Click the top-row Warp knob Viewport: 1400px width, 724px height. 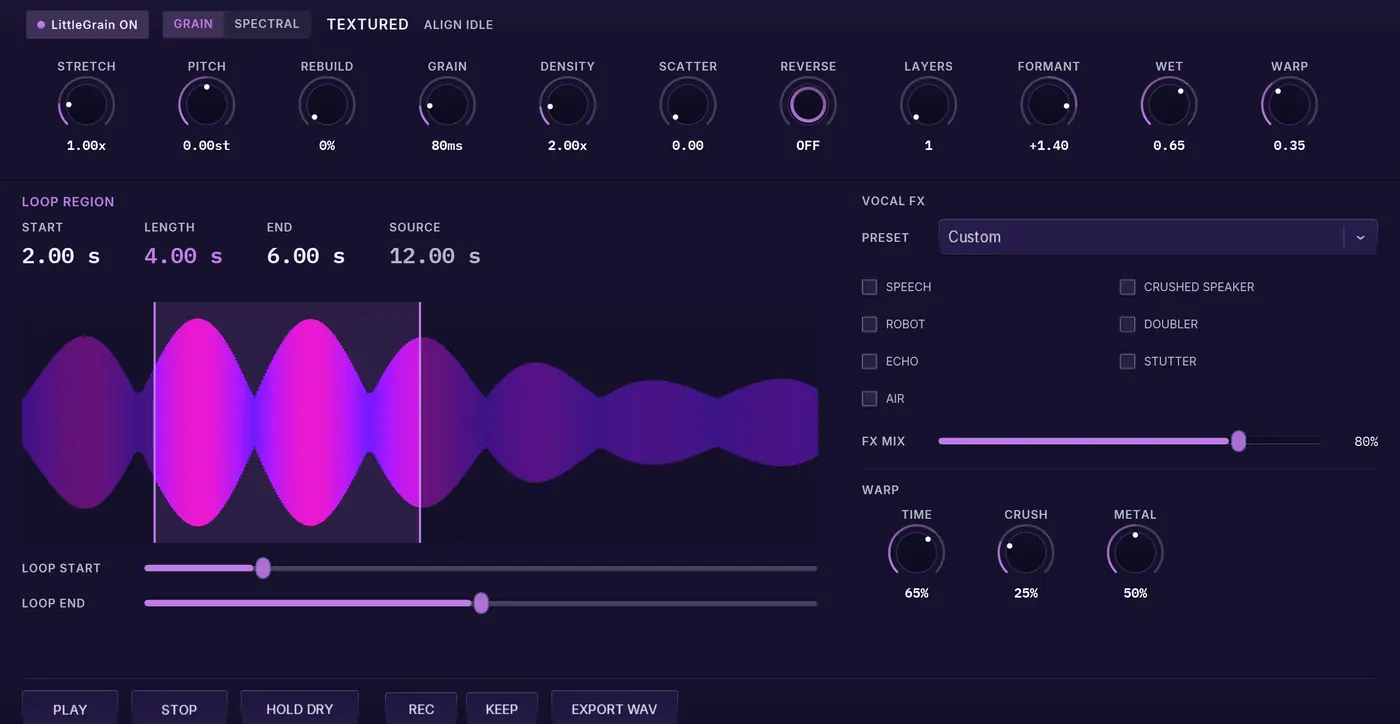click(x=1289, y=105)
